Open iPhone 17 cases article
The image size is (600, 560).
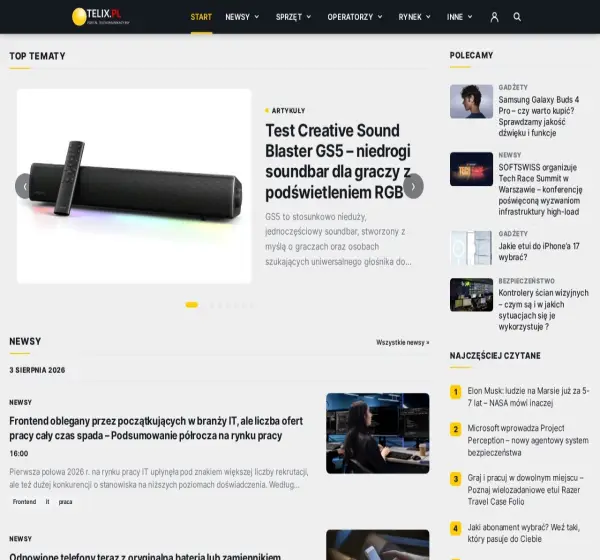point(539,251)
